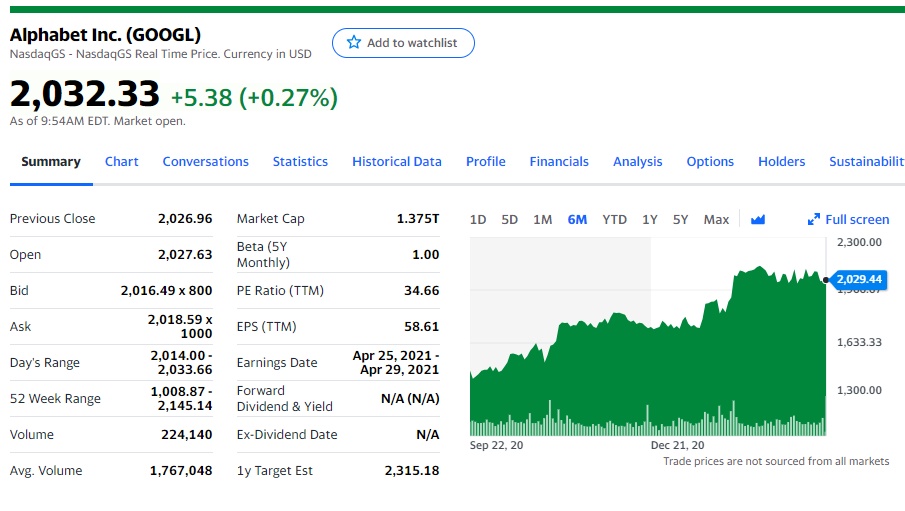
Task: Select the 1M chart range
Action: [543, 219]
